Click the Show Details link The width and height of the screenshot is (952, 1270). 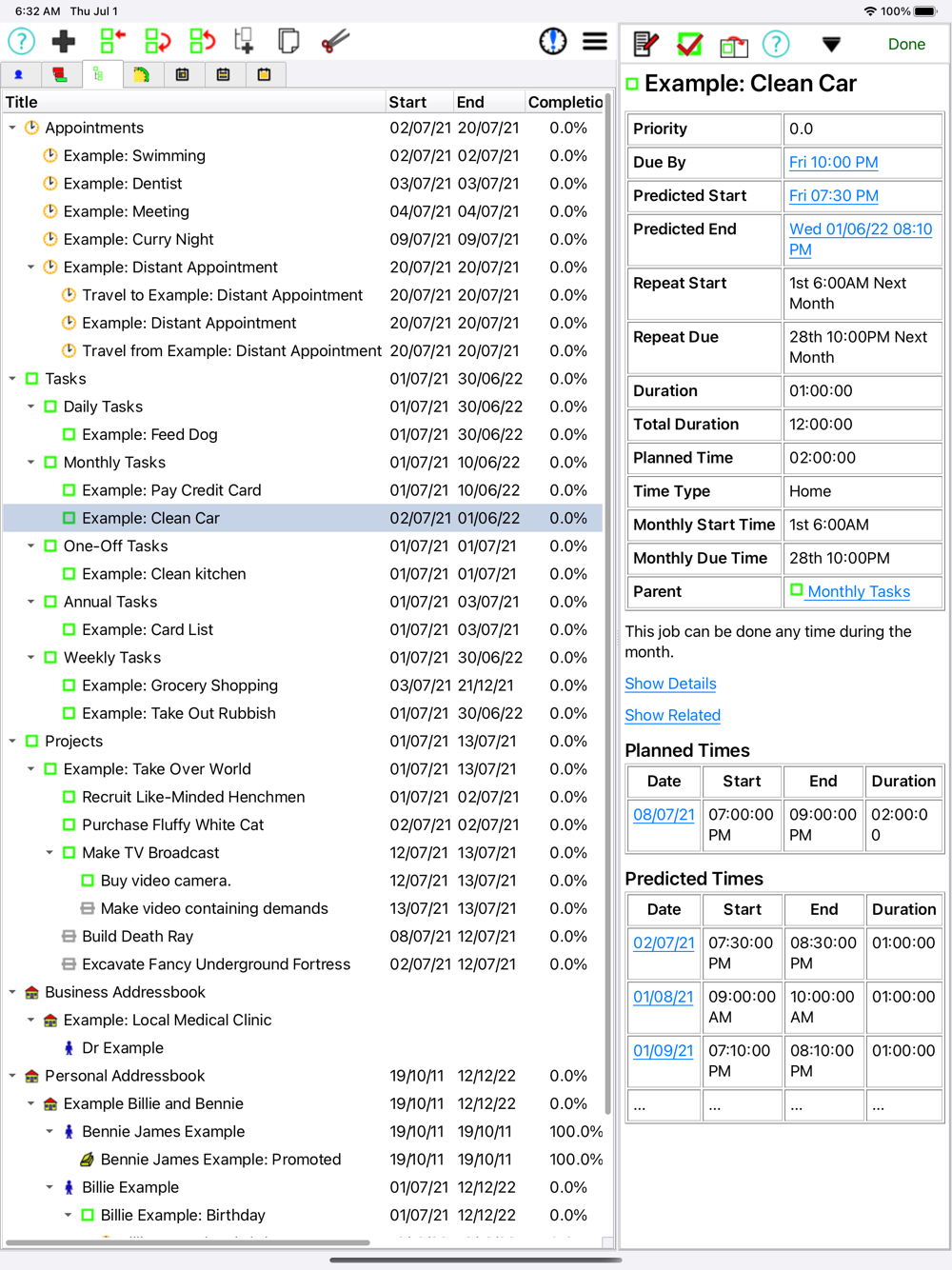pos(670,684)
